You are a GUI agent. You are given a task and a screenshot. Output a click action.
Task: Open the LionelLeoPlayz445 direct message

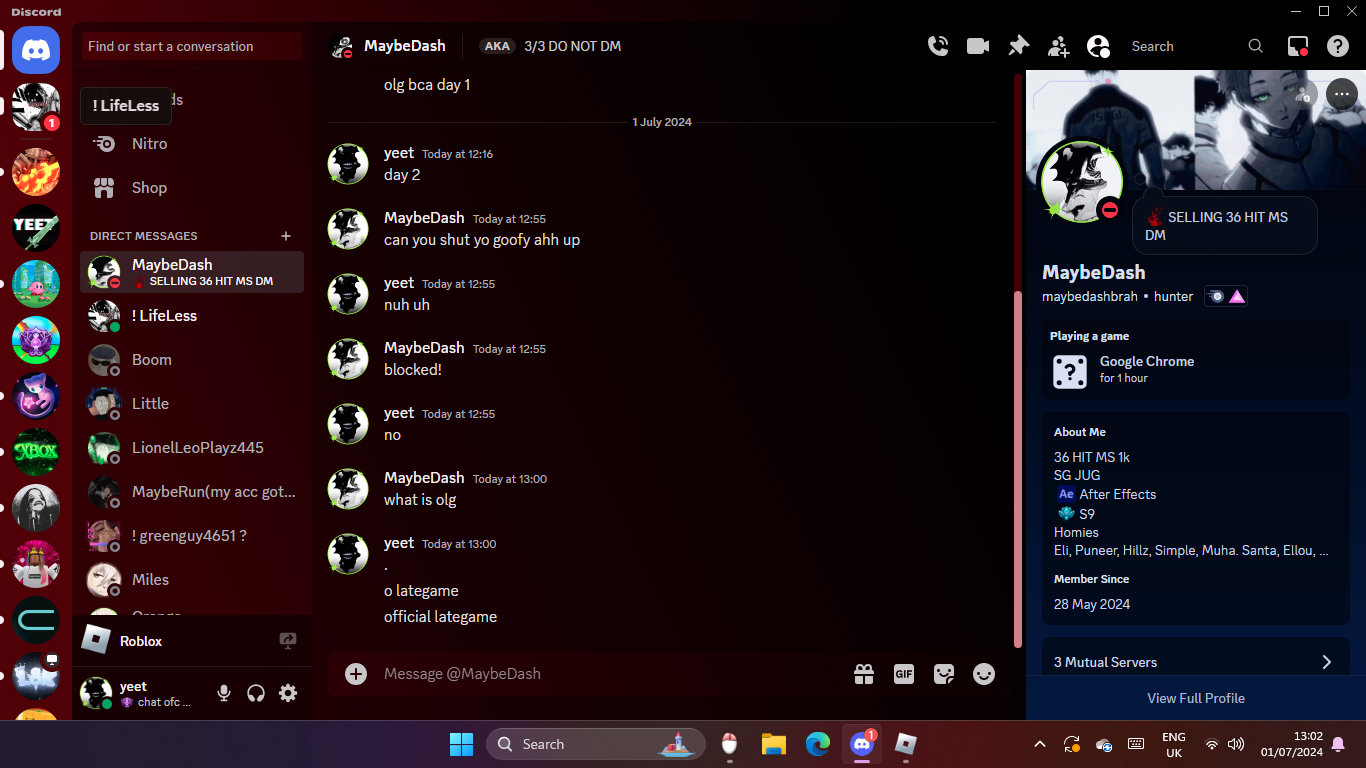point(192,448)
